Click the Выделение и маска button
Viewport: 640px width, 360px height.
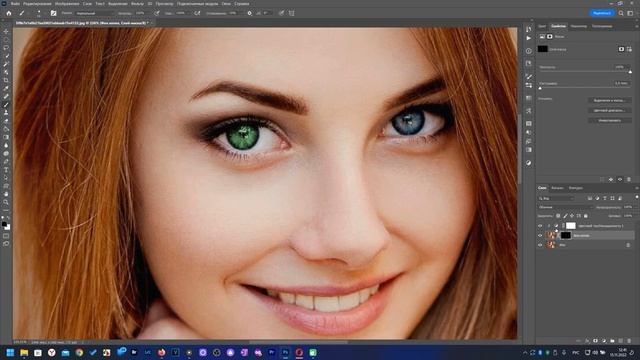click(x=610, y=100)
